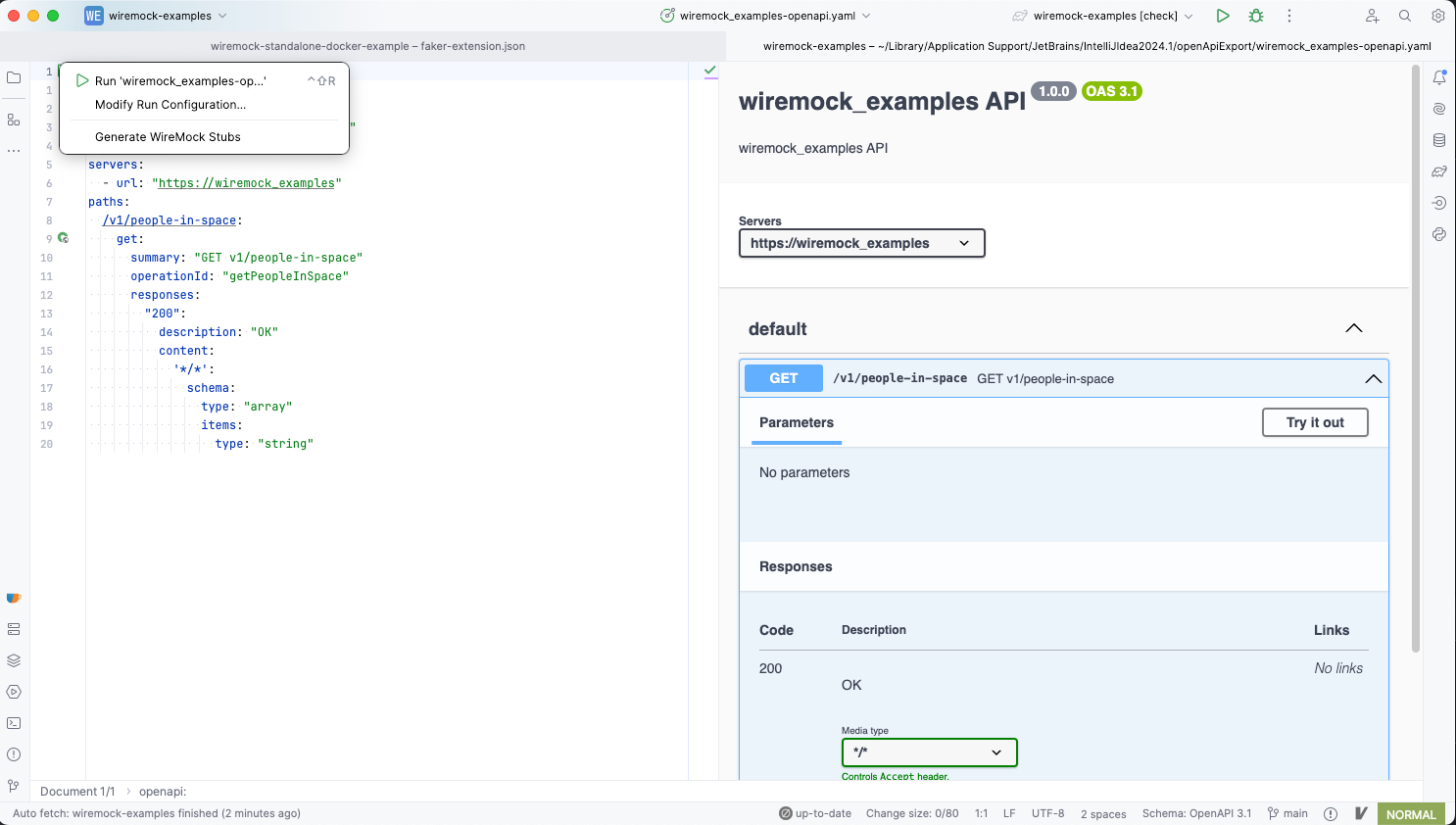Open the layered stack tool window icon

(14, 660)
